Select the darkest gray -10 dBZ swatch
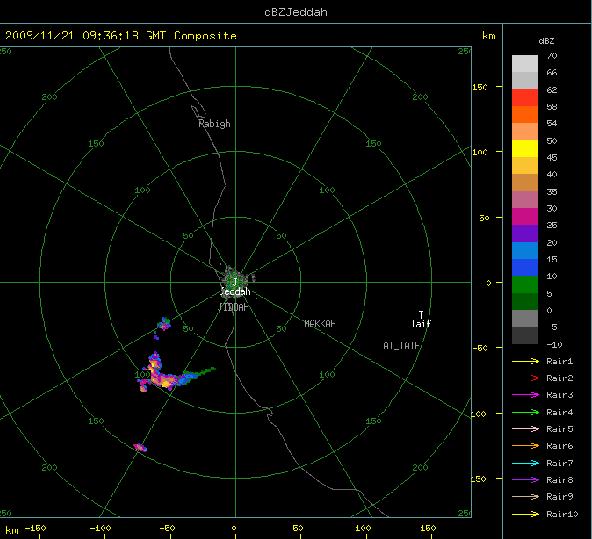 tap(525, 336)
